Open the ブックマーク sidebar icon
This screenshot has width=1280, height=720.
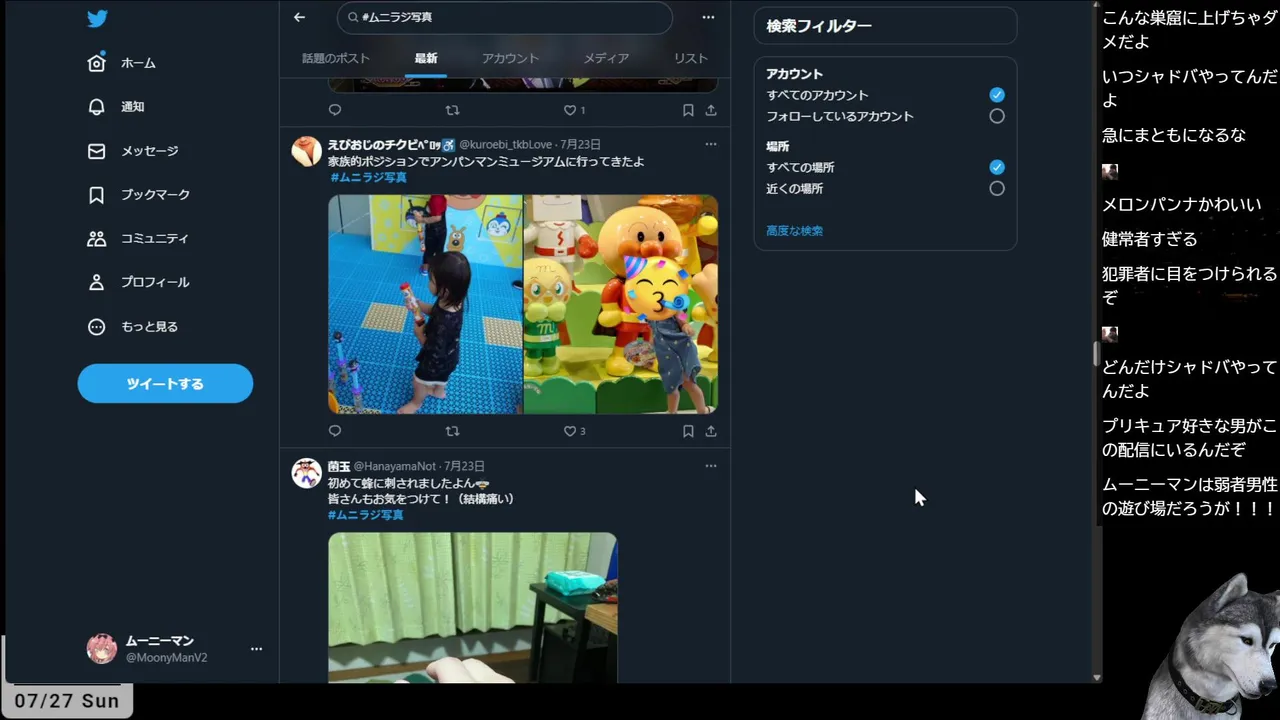click(96, 195)
